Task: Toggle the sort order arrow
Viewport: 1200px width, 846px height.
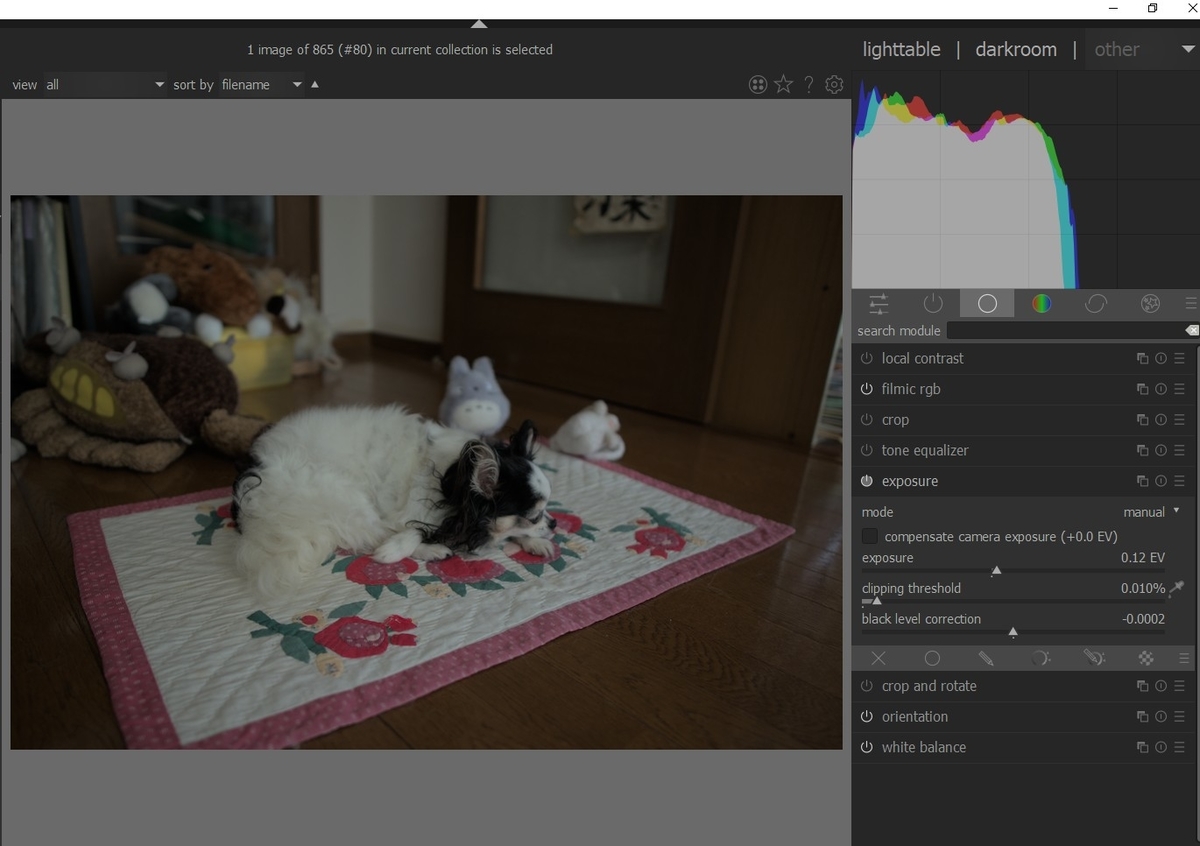Action: [x=315, y=85]
